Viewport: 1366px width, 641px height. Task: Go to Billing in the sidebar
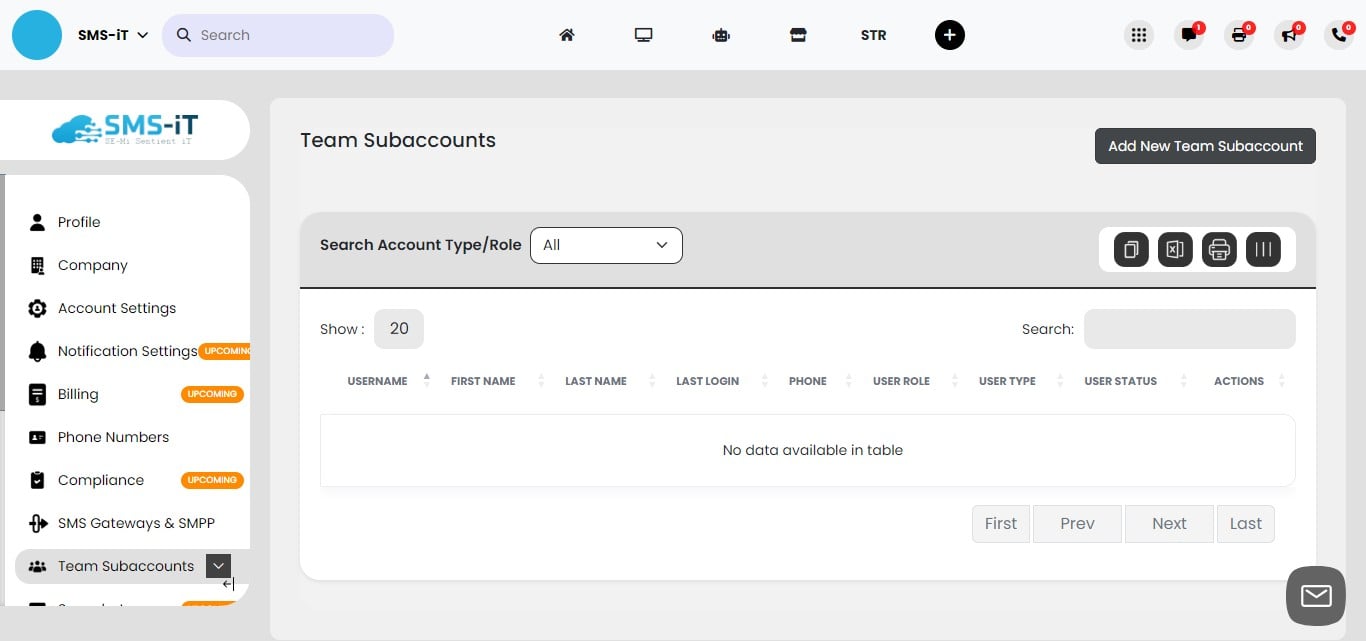(78, 394)
